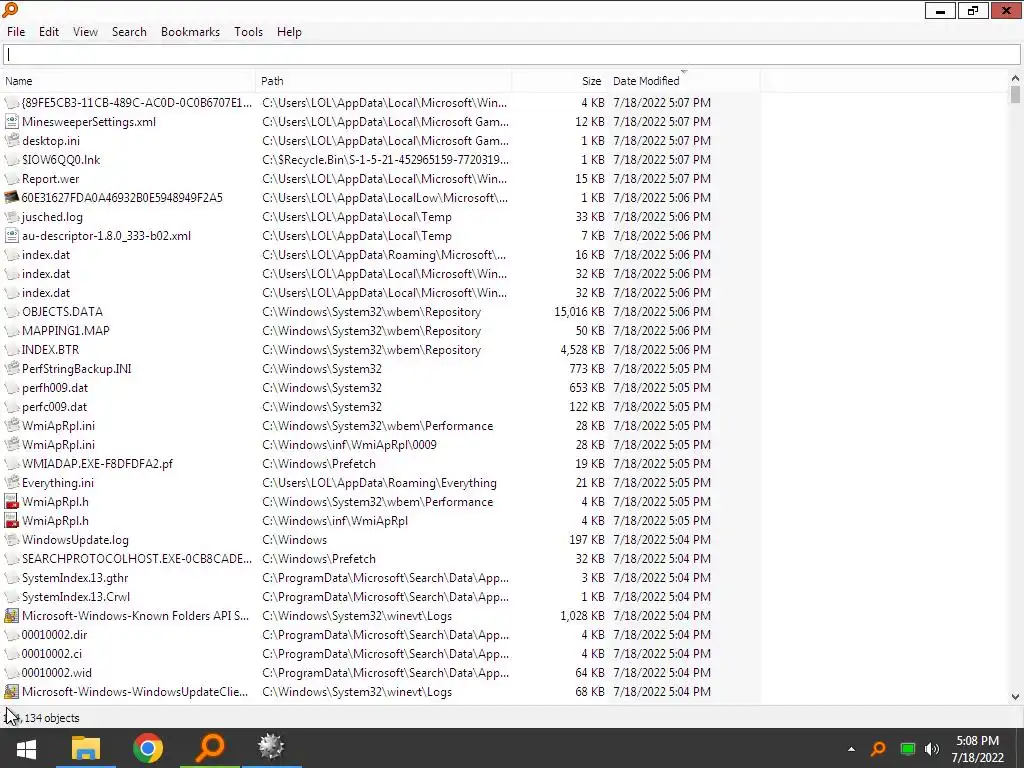Click the MAPPING1.MAP file icon
Screen dimensions: 1024x768
[x=12, y=331]
